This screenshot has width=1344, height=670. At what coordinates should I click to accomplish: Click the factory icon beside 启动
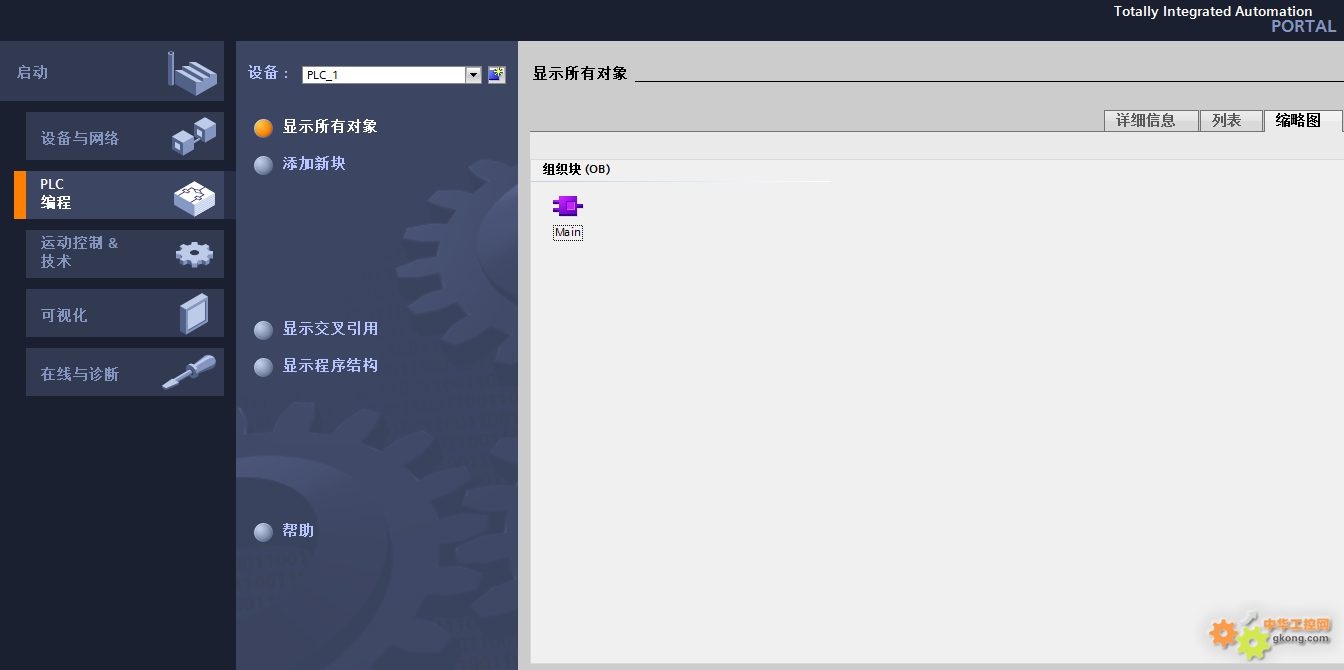tap(193, 73)
